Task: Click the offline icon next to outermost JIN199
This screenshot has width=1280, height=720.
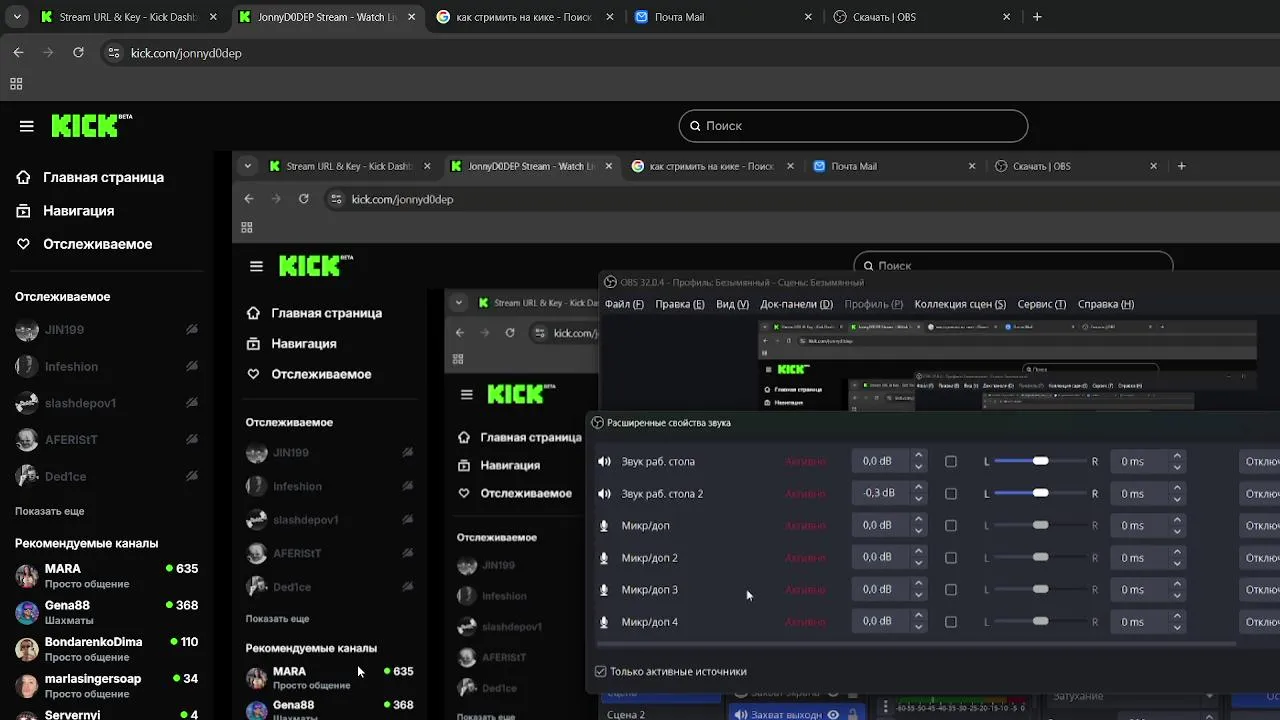Action: click(x=191, y=330)
